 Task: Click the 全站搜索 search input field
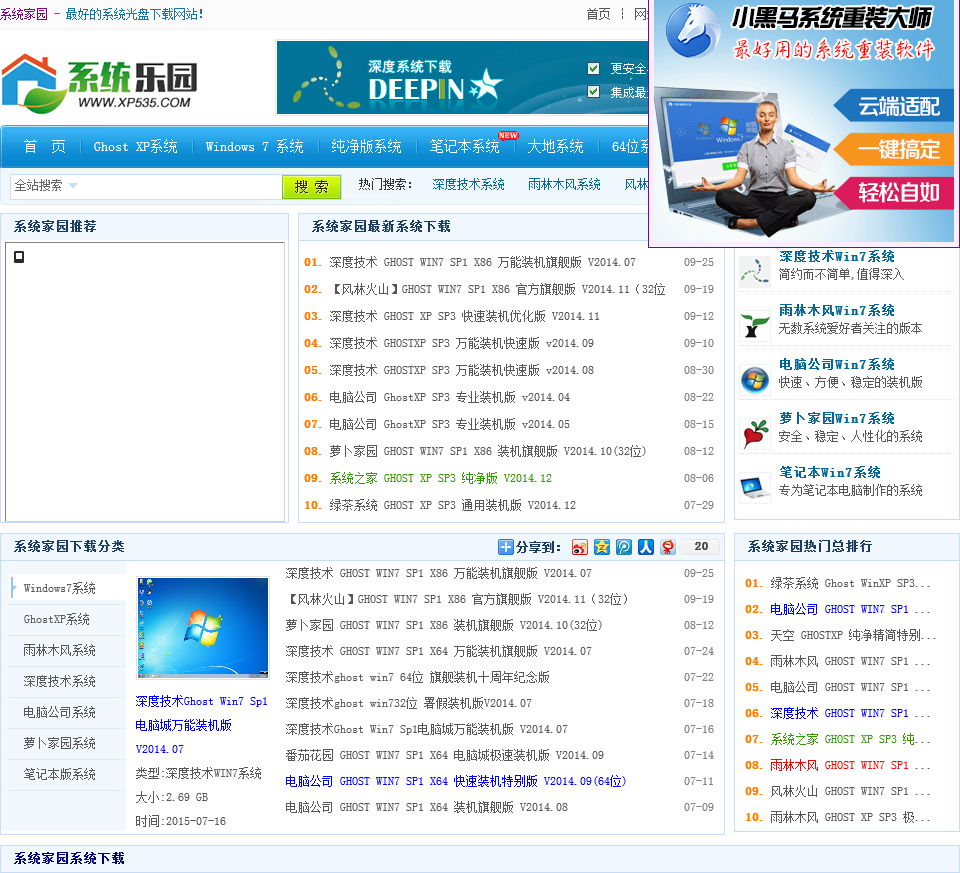coord(146,186)
